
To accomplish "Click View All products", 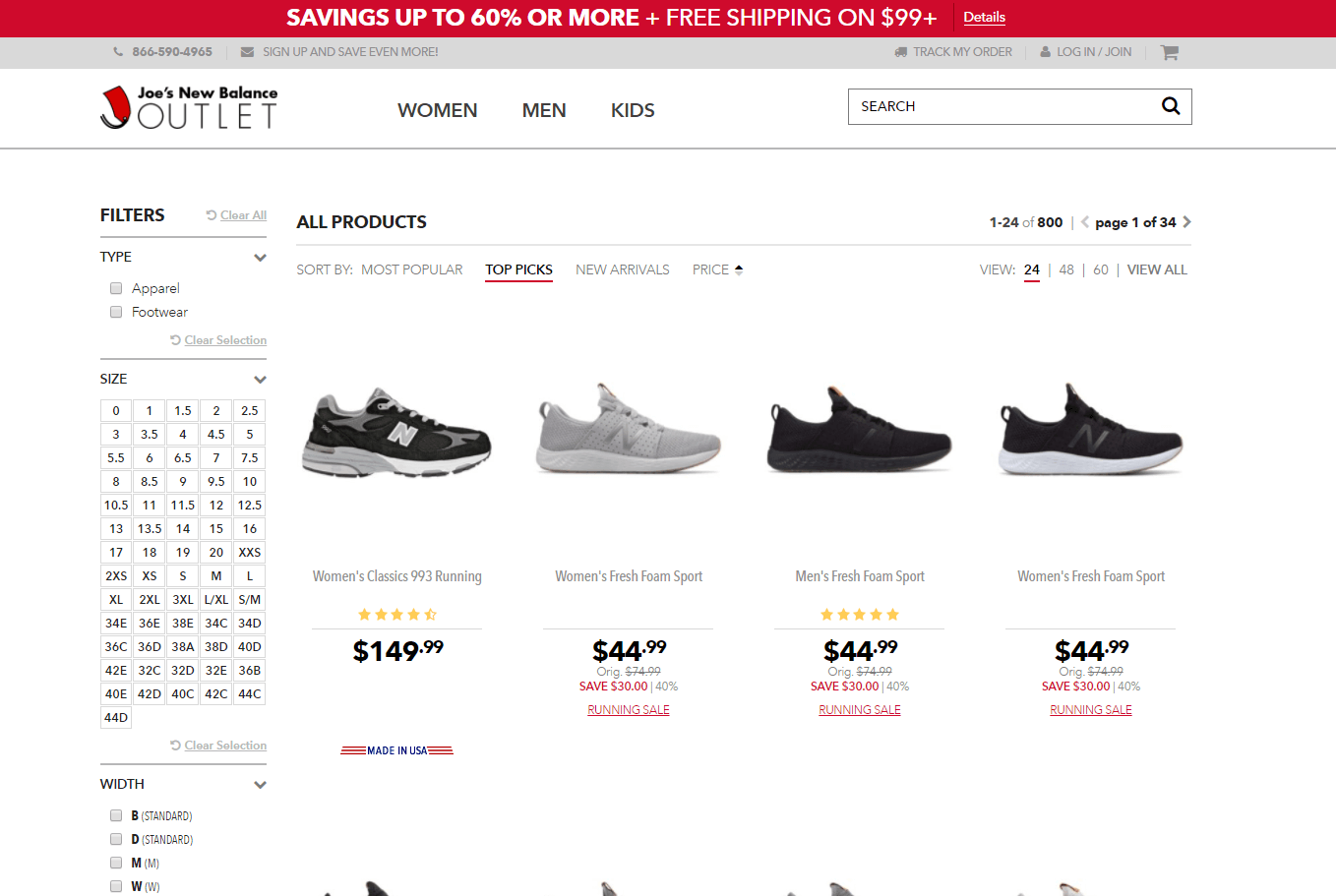I will pyautogui.click(x=1157, y=269).
